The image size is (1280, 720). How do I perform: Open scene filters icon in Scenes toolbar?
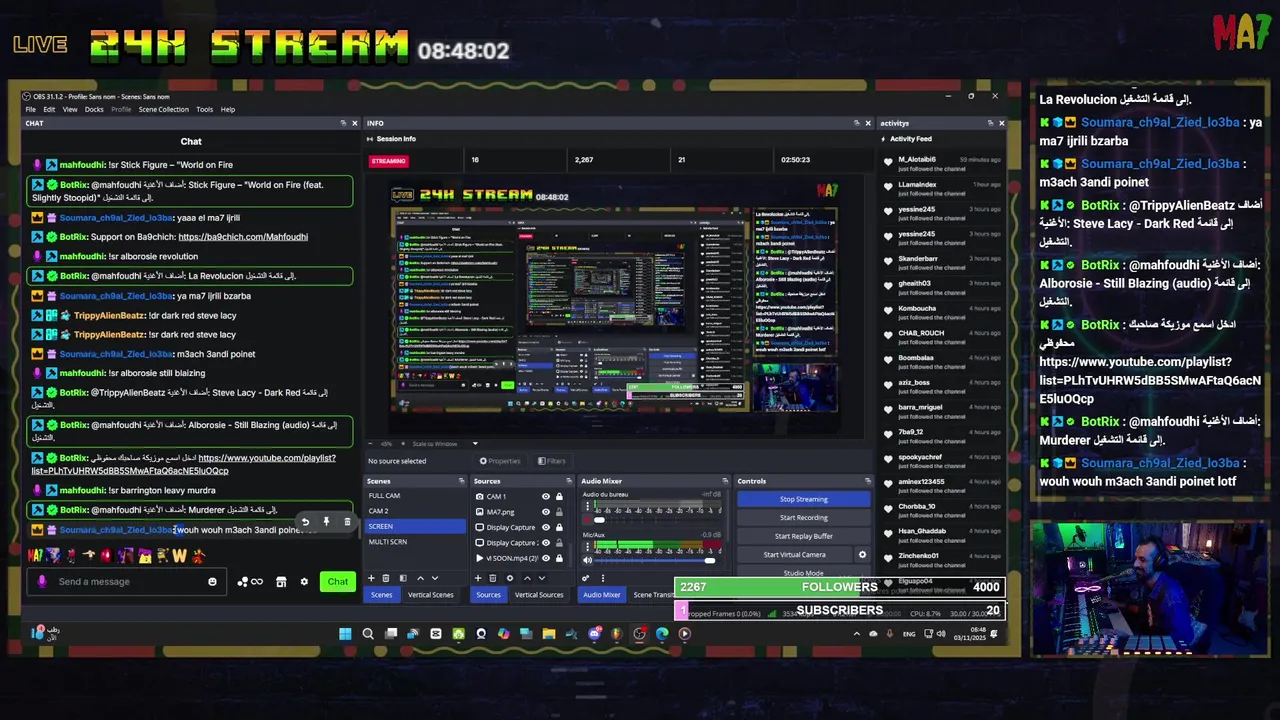[403, 578]
